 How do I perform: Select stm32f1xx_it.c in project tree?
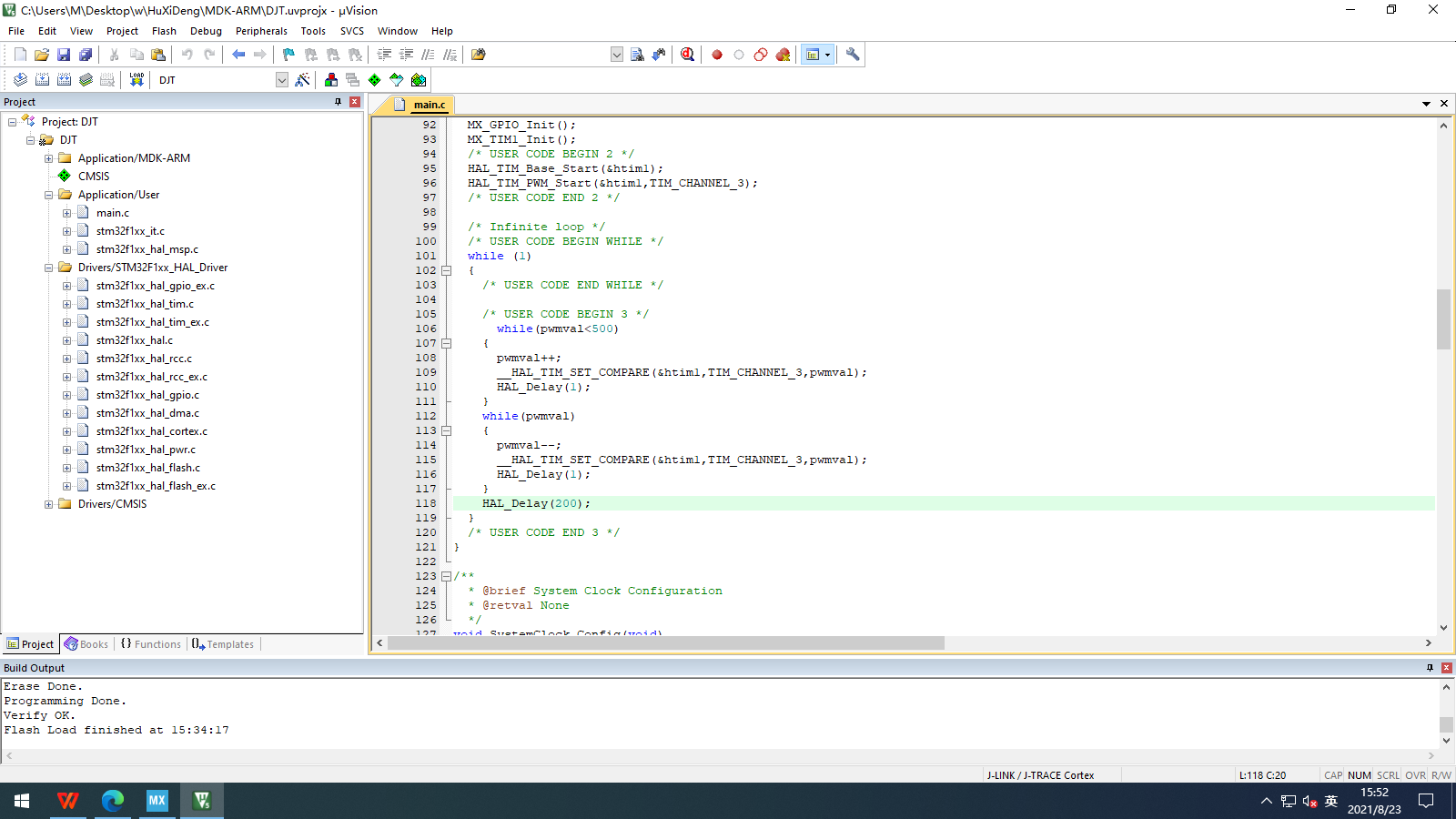[x=130, y=231]
